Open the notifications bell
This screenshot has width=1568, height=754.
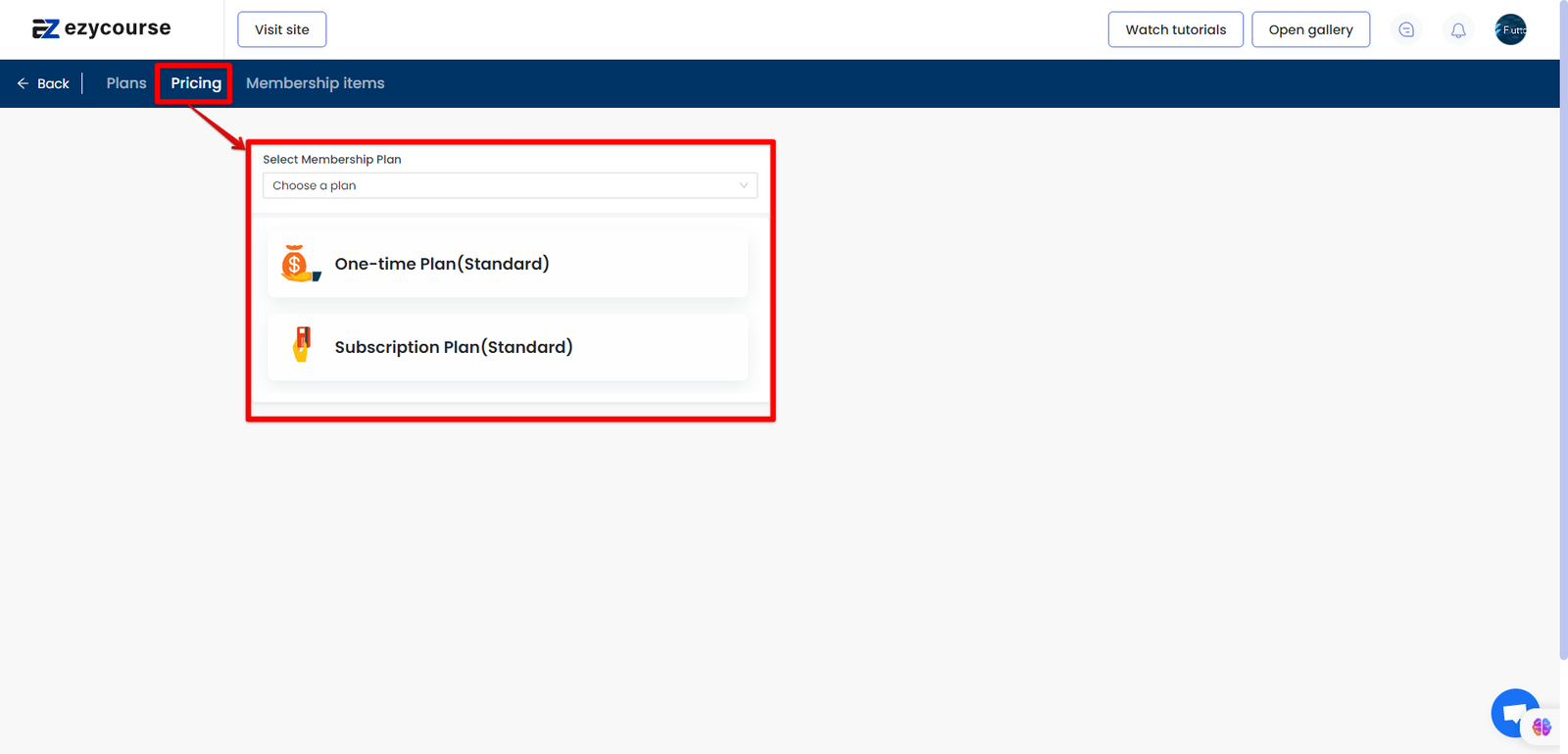coord(1458,29)
